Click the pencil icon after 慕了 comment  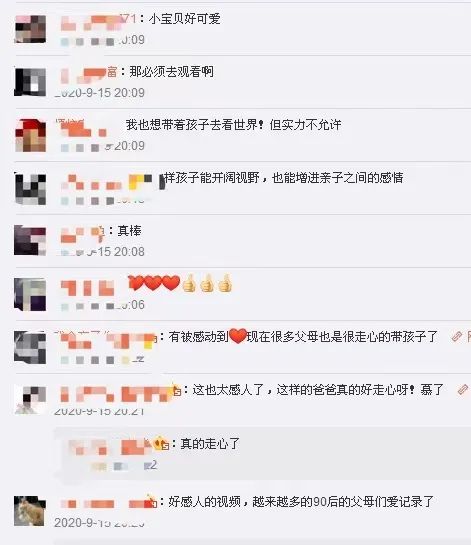tap(463, 390)
